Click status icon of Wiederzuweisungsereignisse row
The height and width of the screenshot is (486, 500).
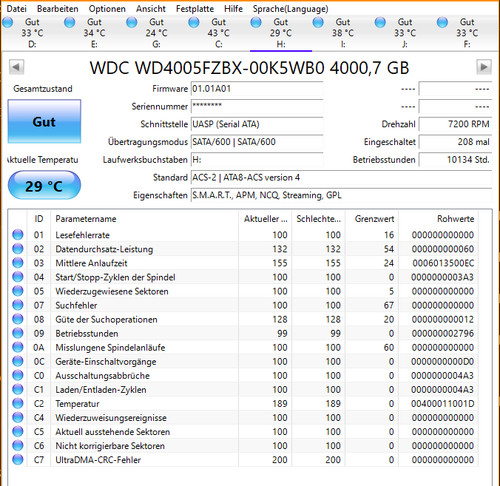click(x=18, y=417)
